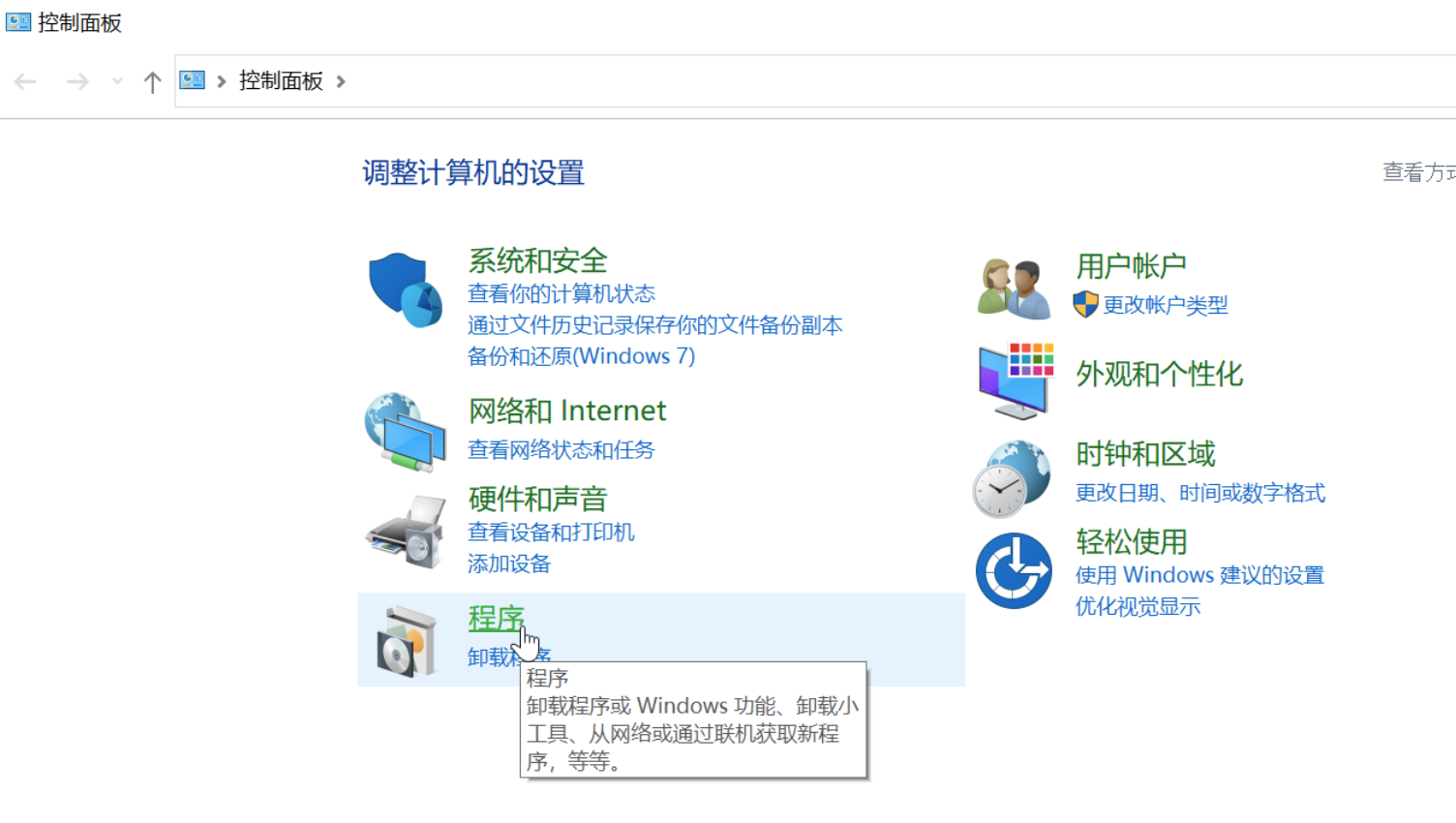Open the Programs disc box icon
The height and width of the screenshot is (823, 1456).
coord(407,641)
